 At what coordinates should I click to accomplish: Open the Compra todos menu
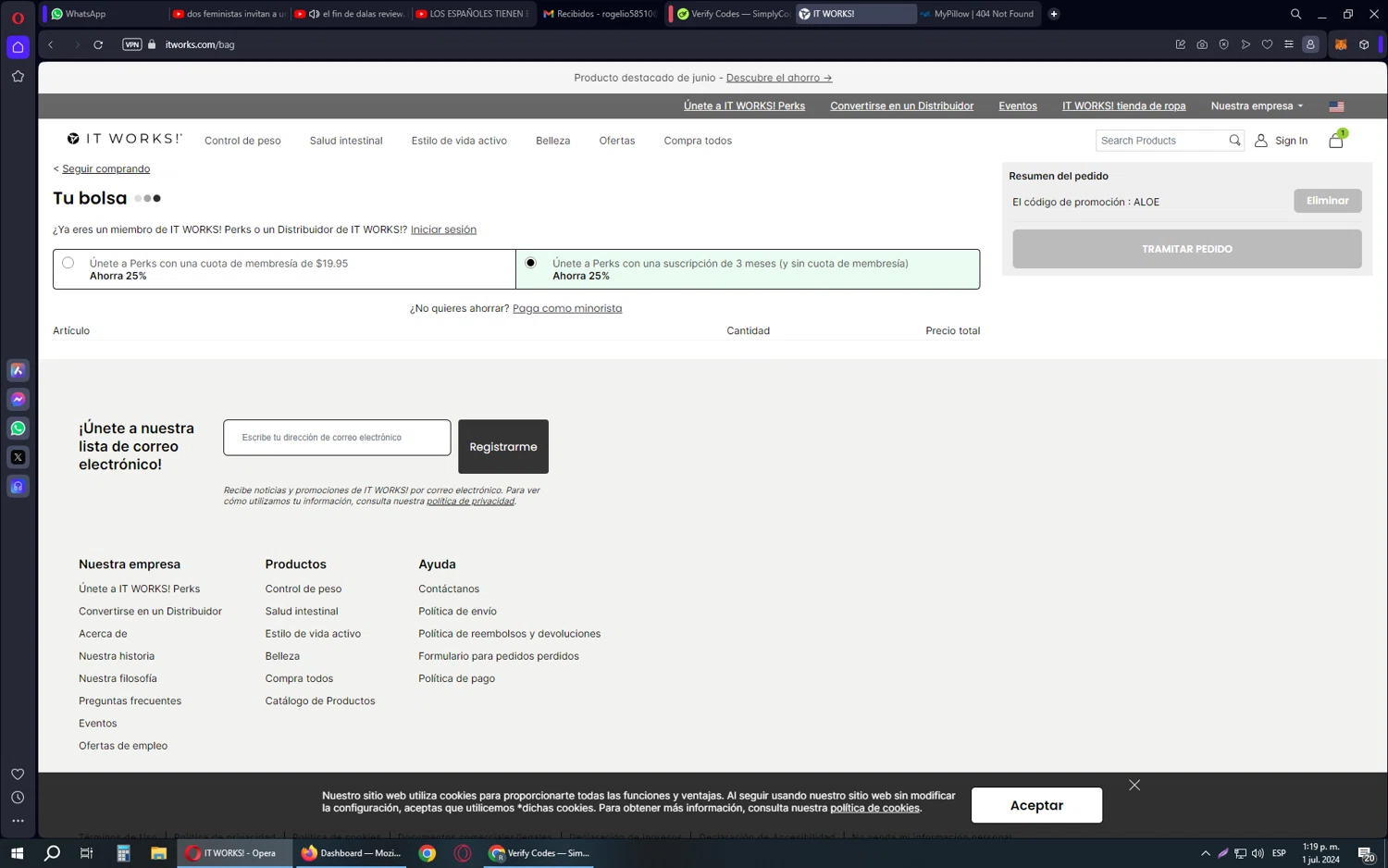pos(698,141)
